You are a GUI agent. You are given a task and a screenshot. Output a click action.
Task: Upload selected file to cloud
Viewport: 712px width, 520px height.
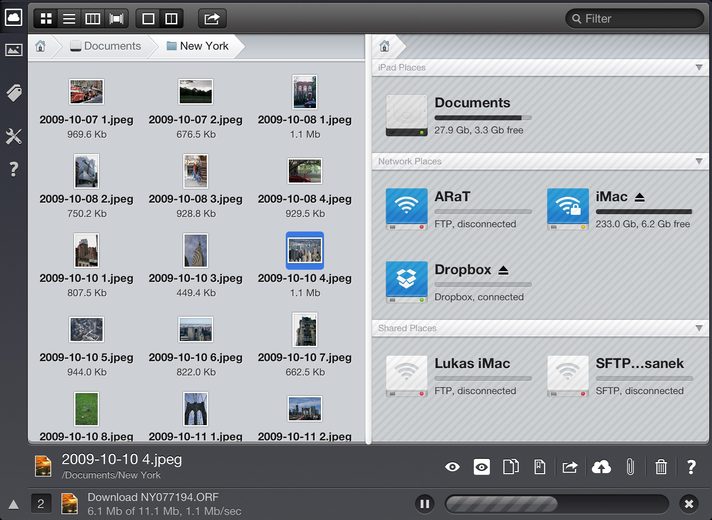click(x=601, y=467)
